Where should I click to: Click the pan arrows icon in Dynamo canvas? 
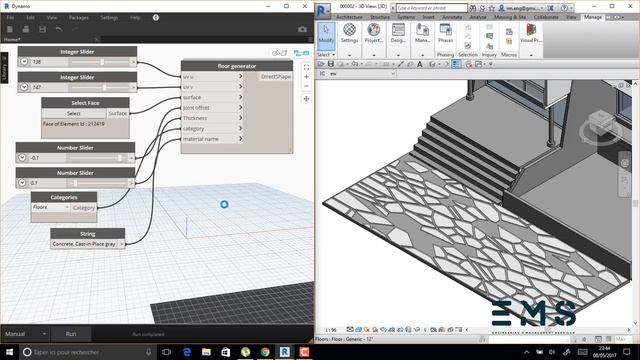point(306,99)
